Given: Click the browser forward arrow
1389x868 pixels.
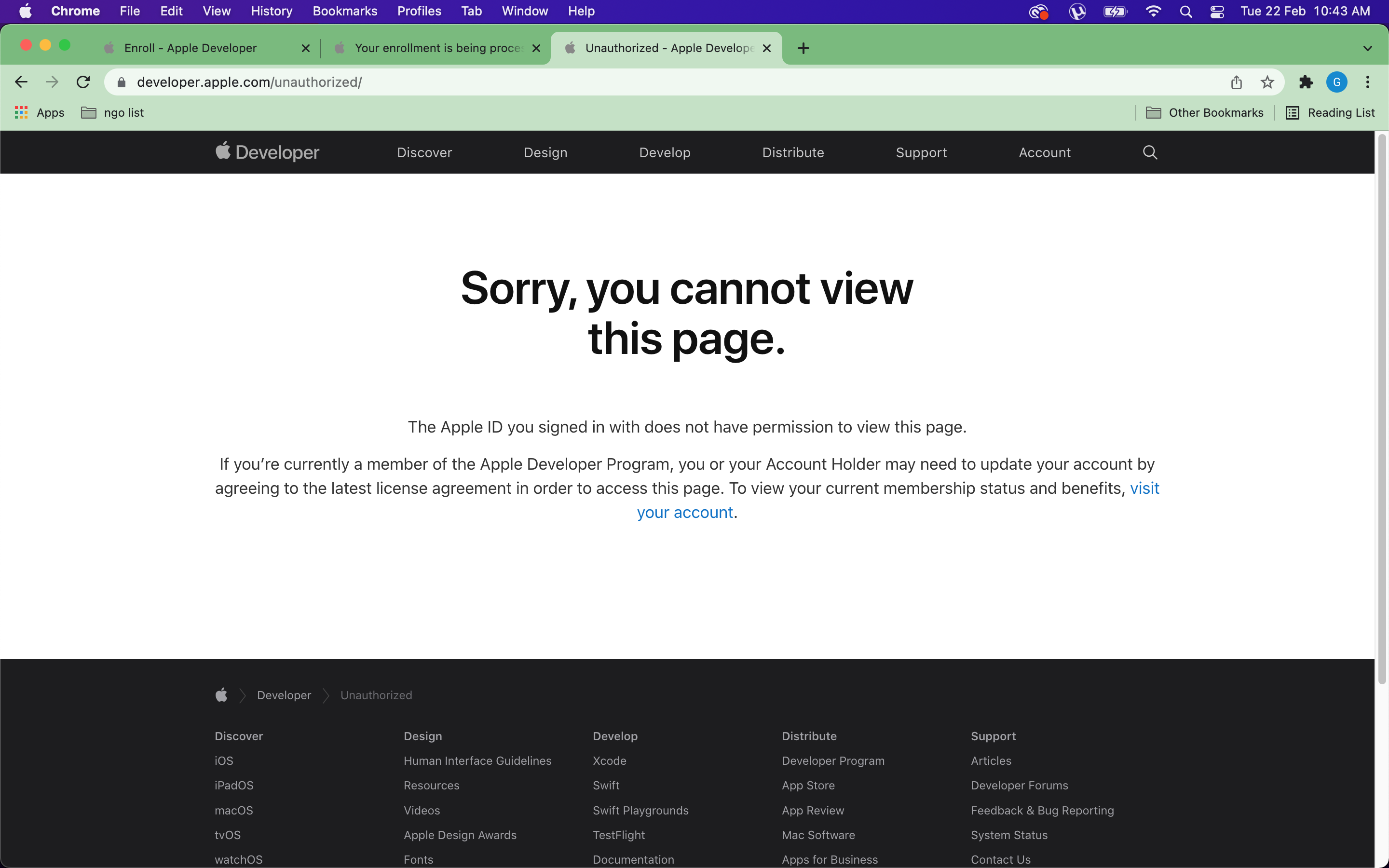Looking at the screenshot, I should click(52, 82).
